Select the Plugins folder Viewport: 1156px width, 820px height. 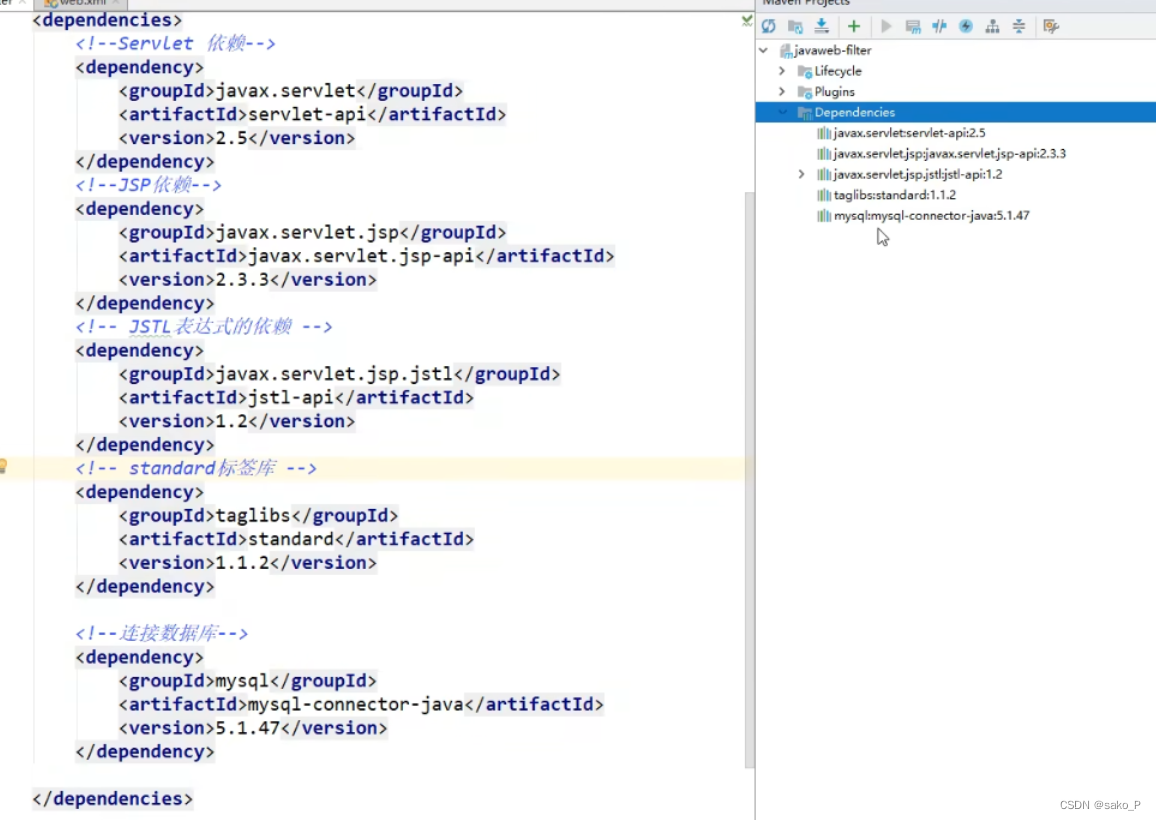pos(826,91)
